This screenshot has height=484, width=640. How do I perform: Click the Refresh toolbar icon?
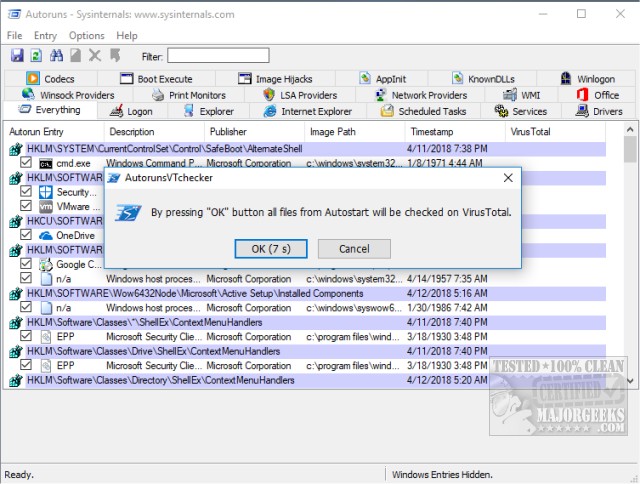(36, 55)
